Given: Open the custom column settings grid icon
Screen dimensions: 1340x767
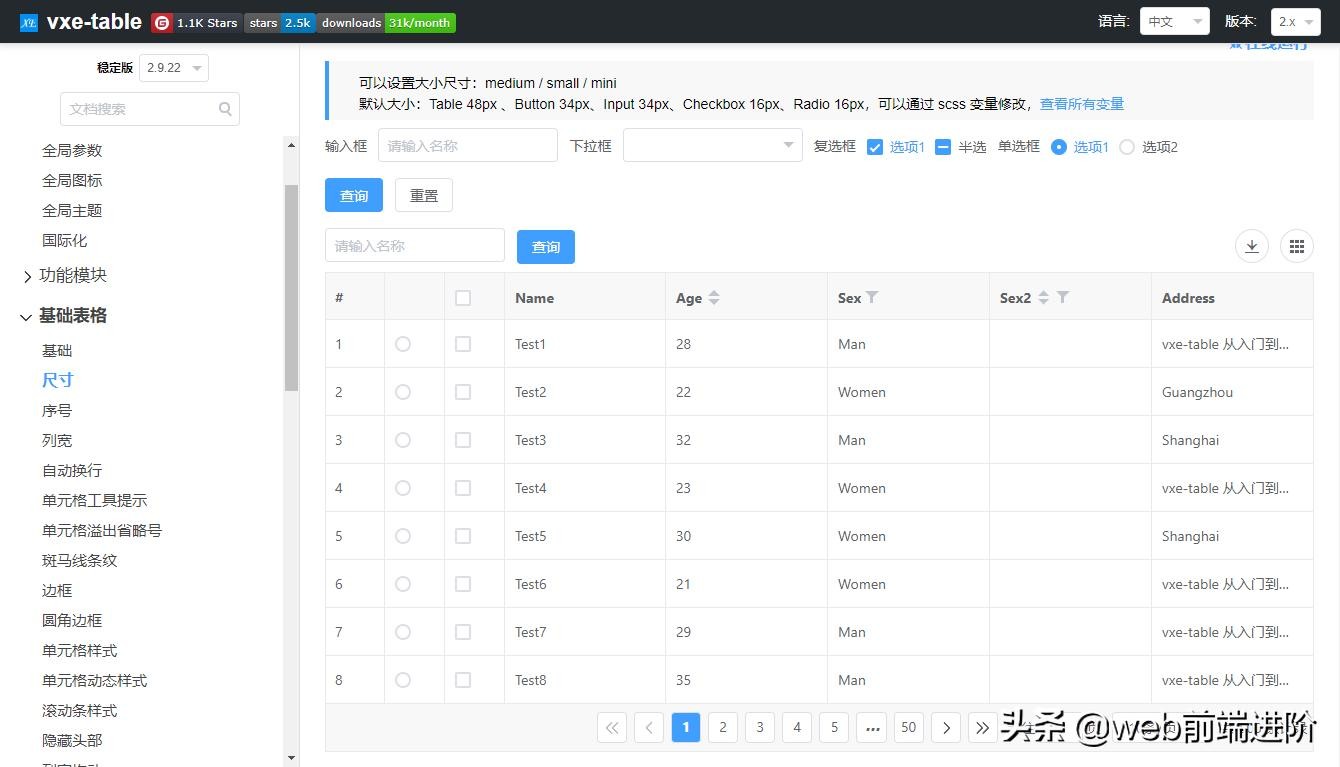Looking at the screenshot, I should pos(1296,246).
